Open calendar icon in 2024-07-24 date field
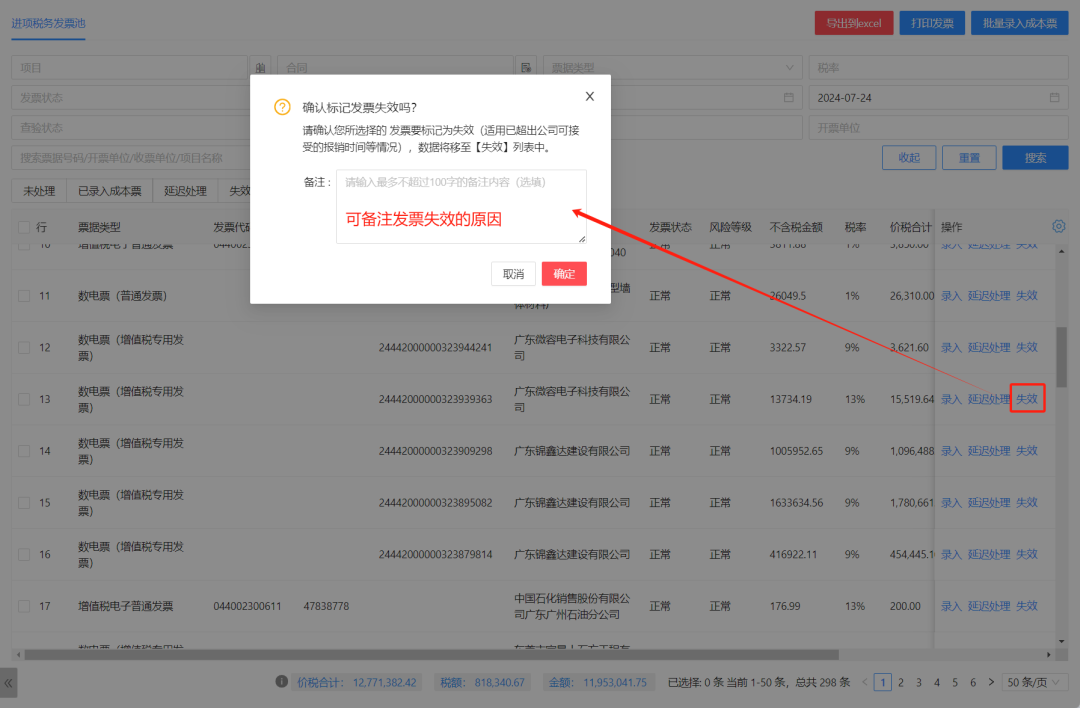This screenshot has height=708, width=1080. click(1054, 98)
